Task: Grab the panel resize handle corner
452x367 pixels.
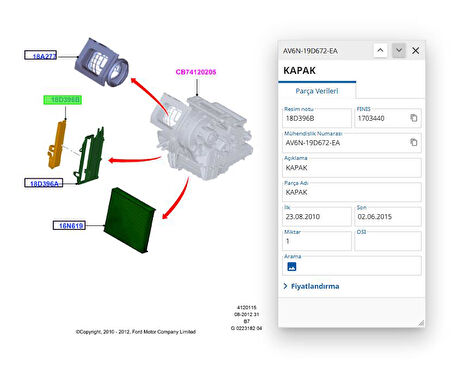Action: [421, 323]
